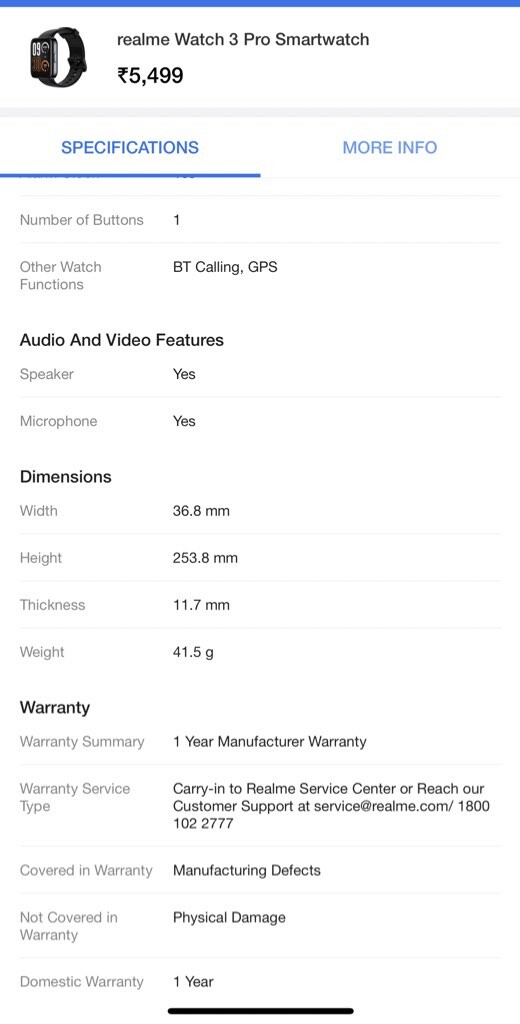Tap the Warranty section heading
Image resolution: width=520 pixels, height=1024 pixels.
55,707
